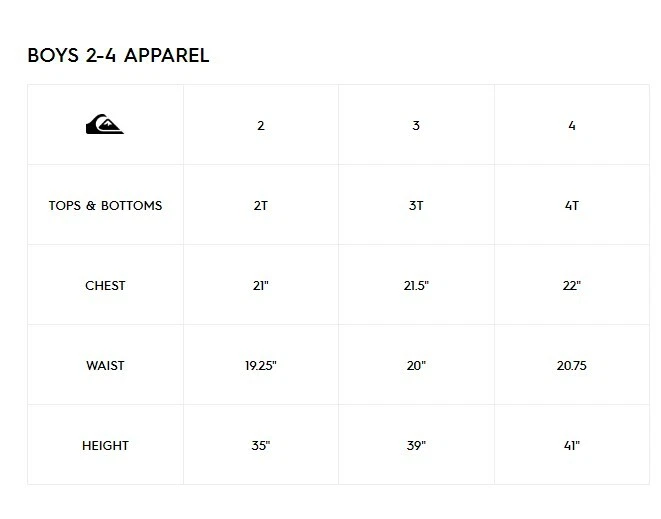
Task: Click the 41" height value
Action: coord(572,446)
